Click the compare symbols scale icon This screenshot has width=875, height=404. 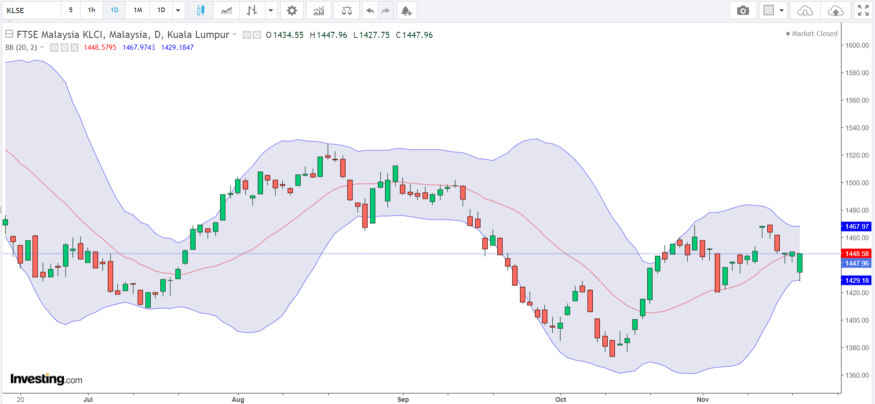(346, 10)
